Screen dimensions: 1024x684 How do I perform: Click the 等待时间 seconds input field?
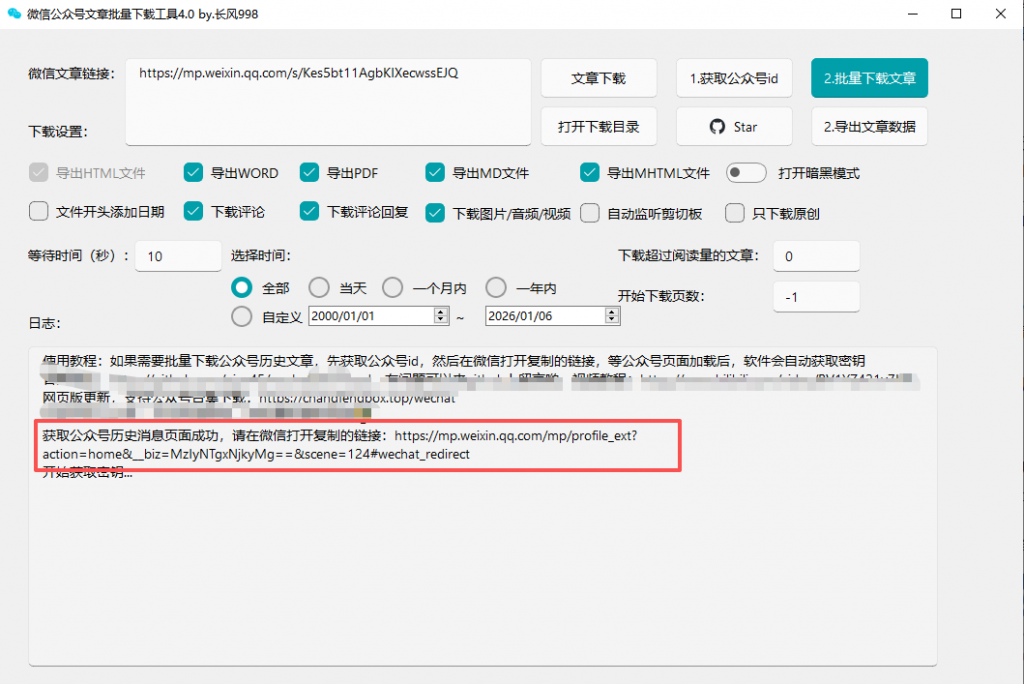point(178,256)
